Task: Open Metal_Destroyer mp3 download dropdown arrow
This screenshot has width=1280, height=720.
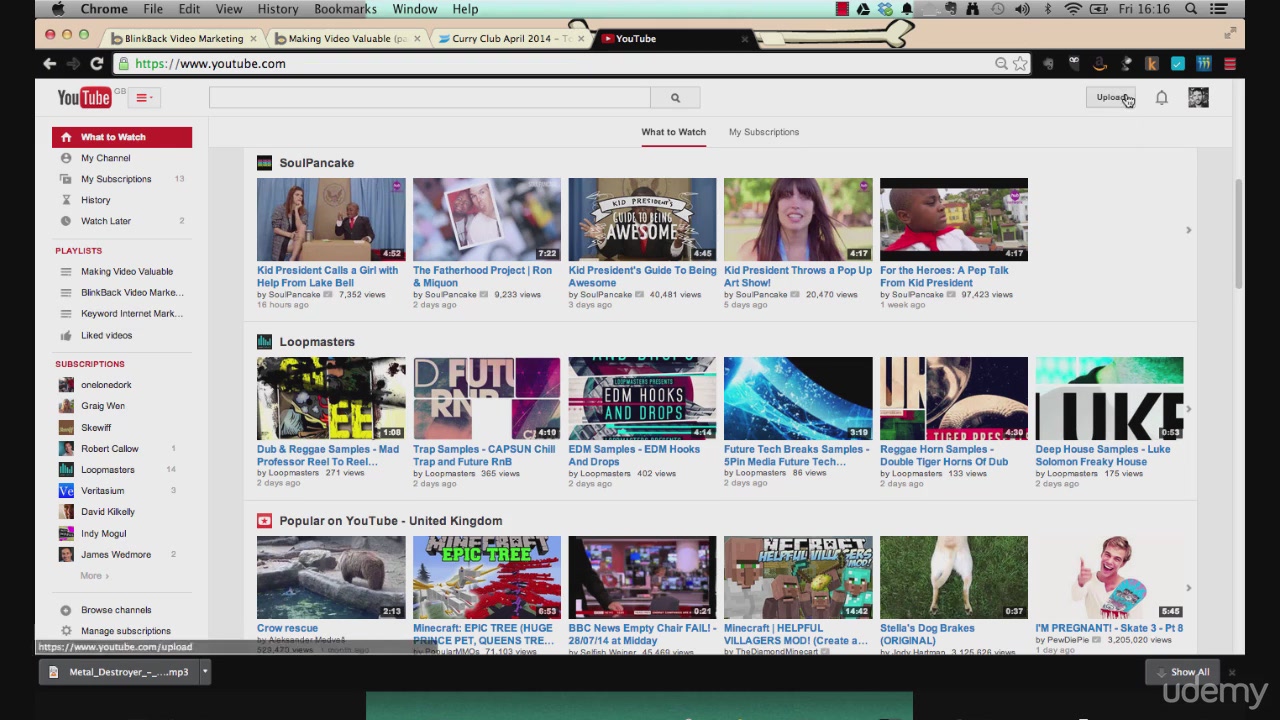Action: [x=204, y=672]
